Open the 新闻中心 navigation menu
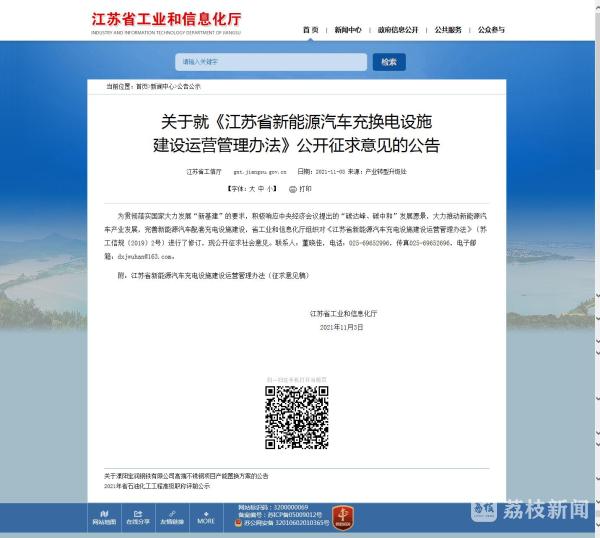The width and height of the screenshot is (600, 538). click(348, 30)
